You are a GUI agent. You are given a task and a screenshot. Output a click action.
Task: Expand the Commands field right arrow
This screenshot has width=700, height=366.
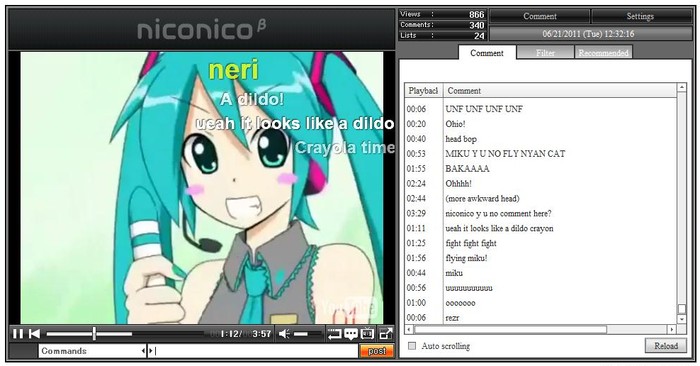[x=150, y=351]
